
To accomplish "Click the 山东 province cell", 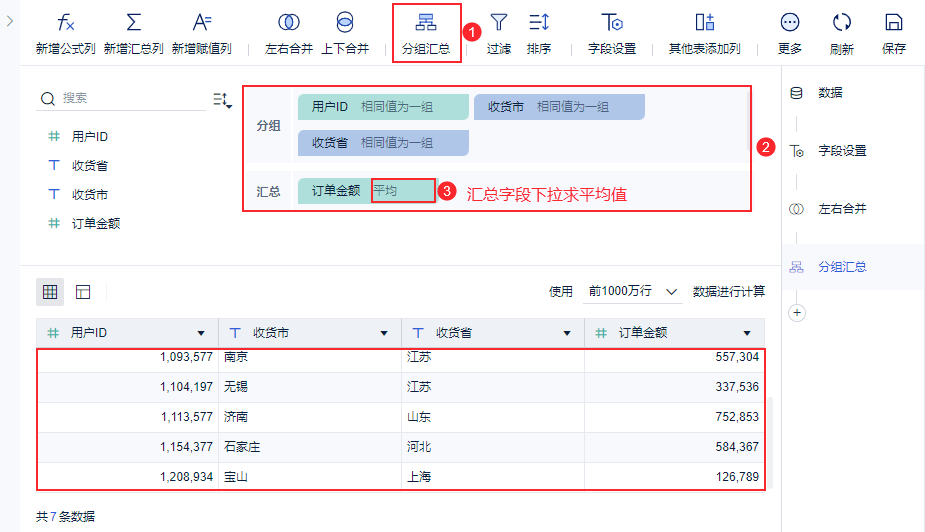I will 493,417.
